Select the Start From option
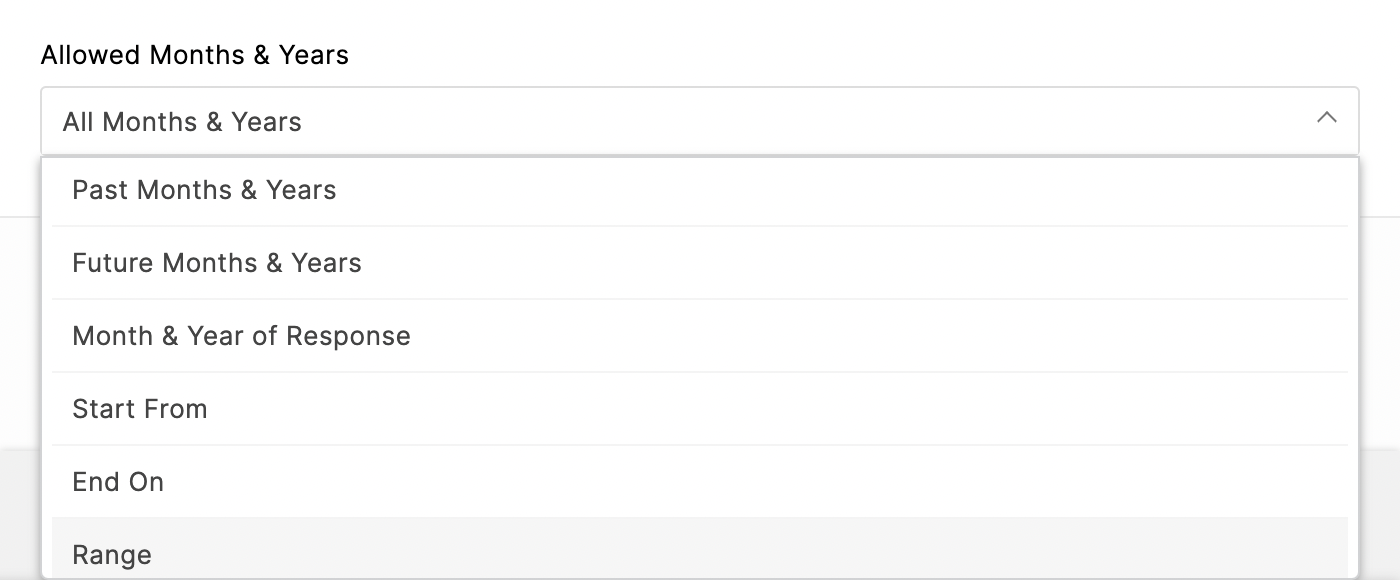 140,409
